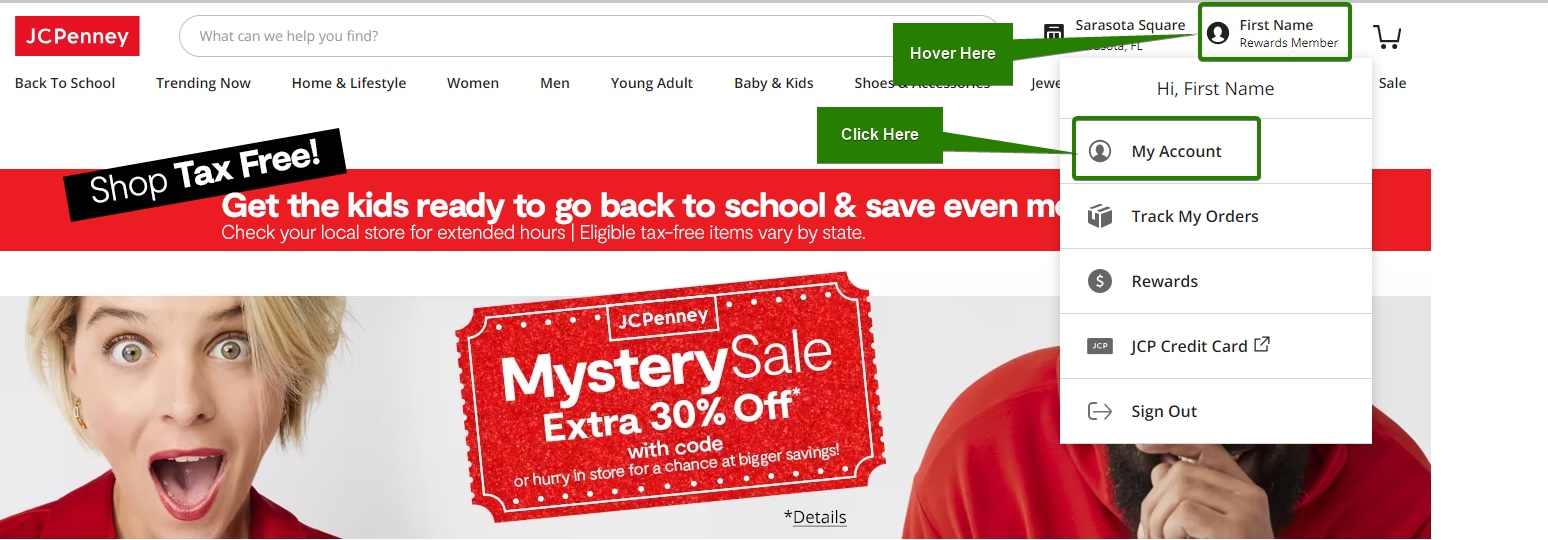Click the Track My Orders box icon
Image resolution: width=1548 pixels, height=540 pixels.
(1100, 216)
